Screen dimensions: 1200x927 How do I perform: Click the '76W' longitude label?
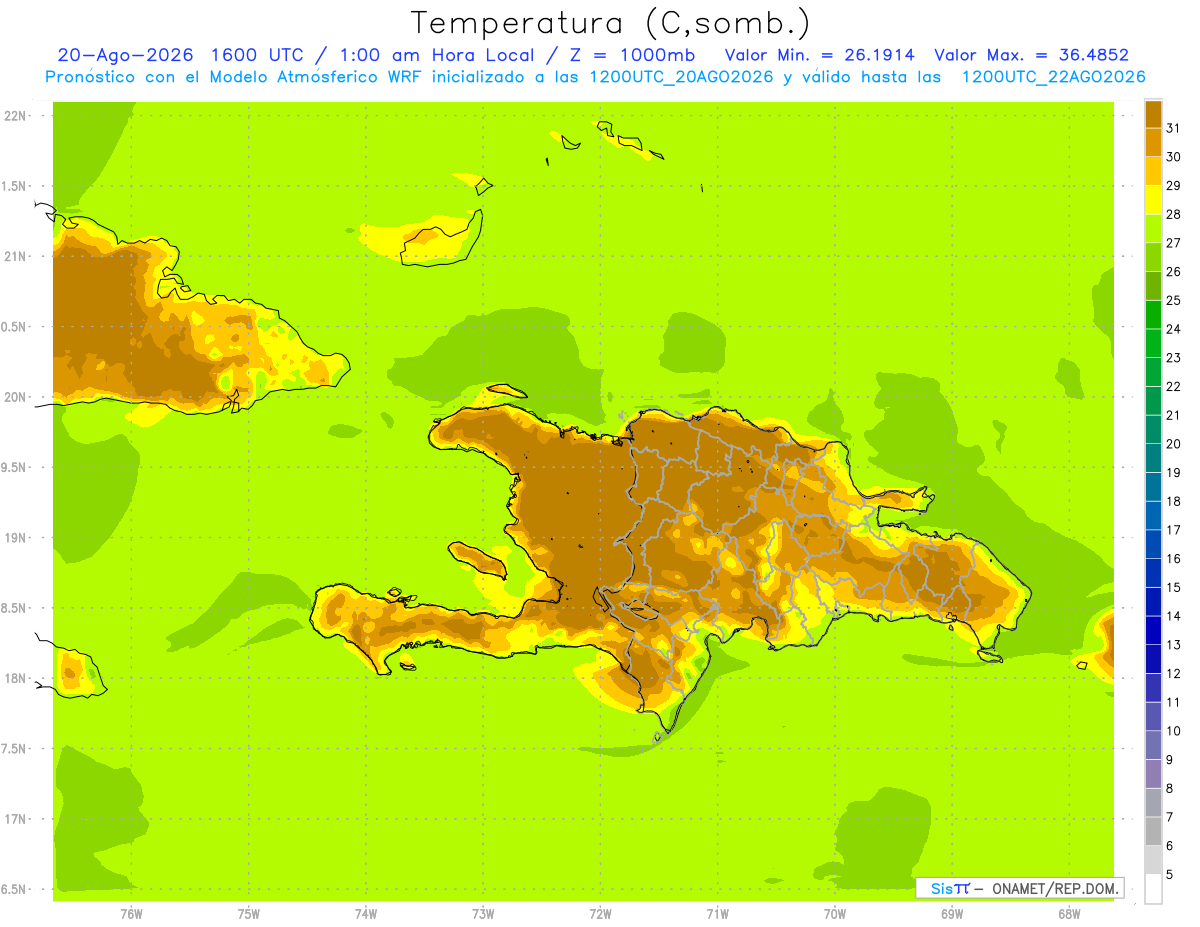point(131,913)
